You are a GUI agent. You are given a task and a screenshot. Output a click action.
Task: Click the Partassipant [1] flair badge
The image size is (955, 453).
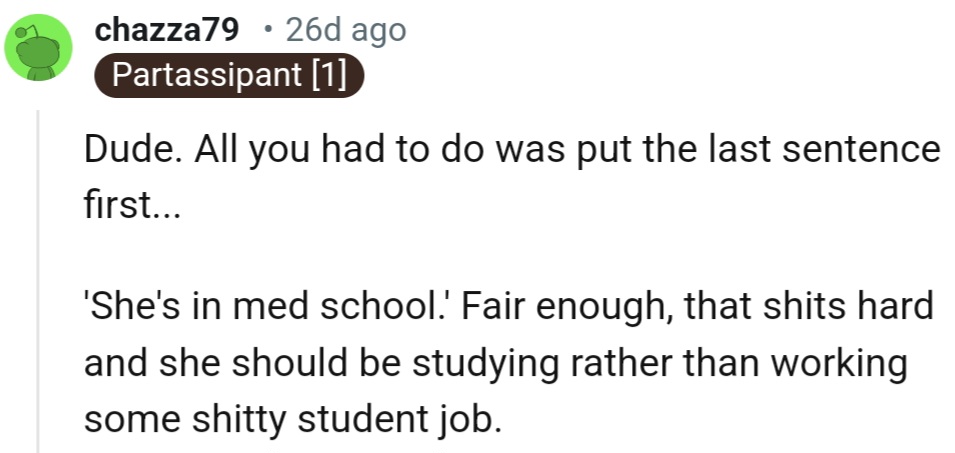(228, 76)
